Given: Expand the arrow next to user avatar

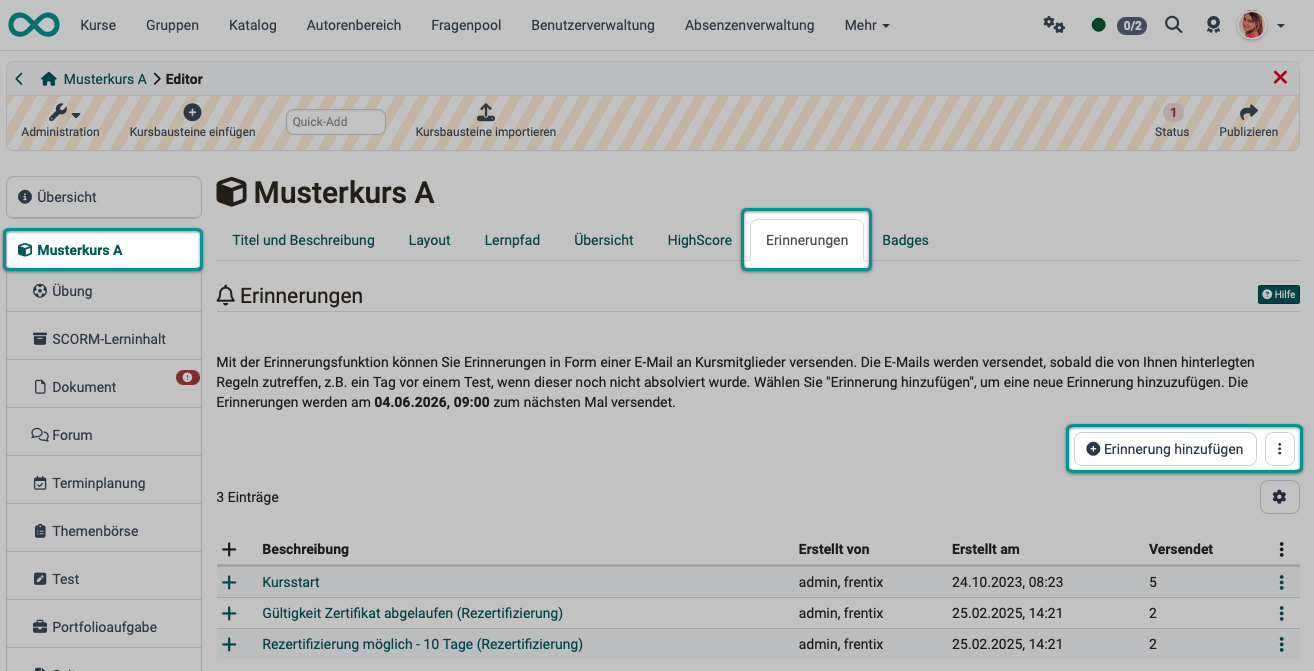Looking at the screenshot, I should 1281,26.
